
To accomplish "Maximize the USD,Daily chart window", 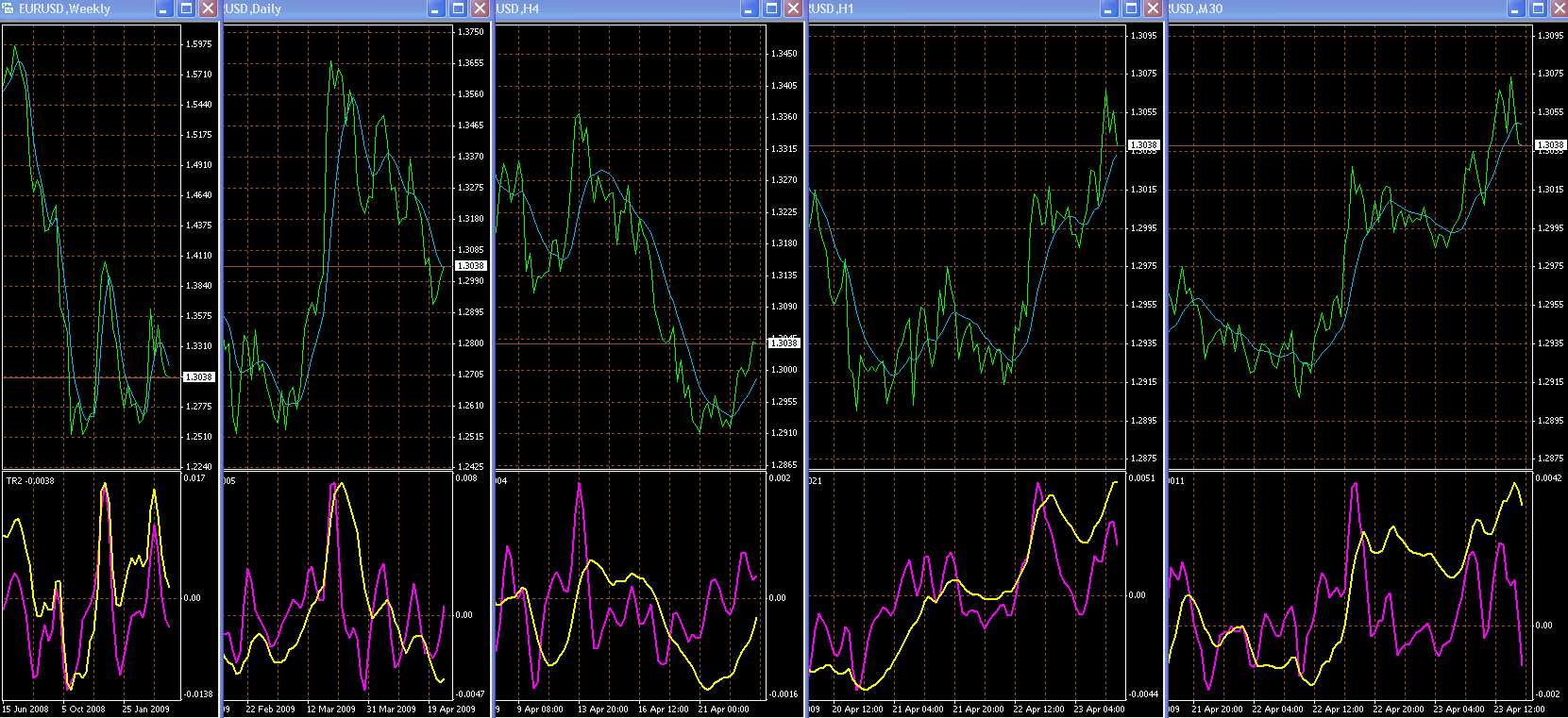I will point(458,8).
